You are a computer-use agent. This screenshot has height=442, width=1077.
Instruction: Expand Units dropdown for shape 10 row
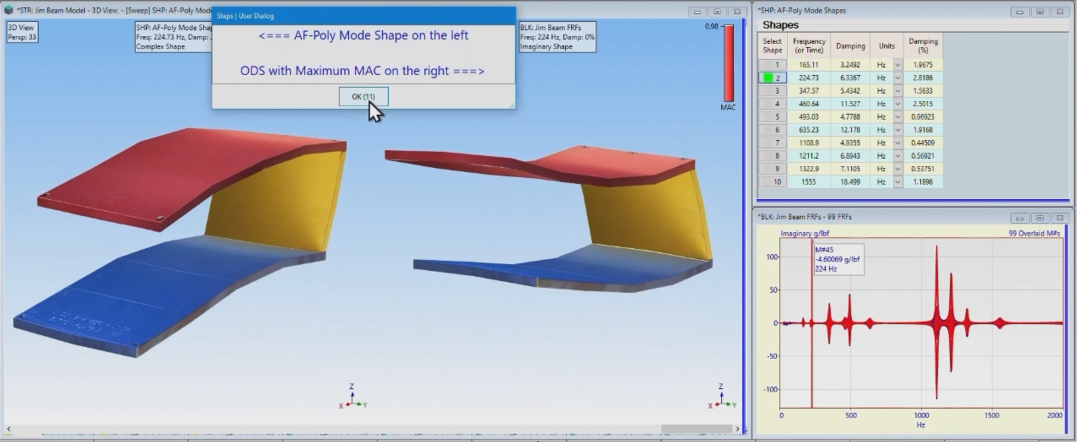click(x=897, y=181)
